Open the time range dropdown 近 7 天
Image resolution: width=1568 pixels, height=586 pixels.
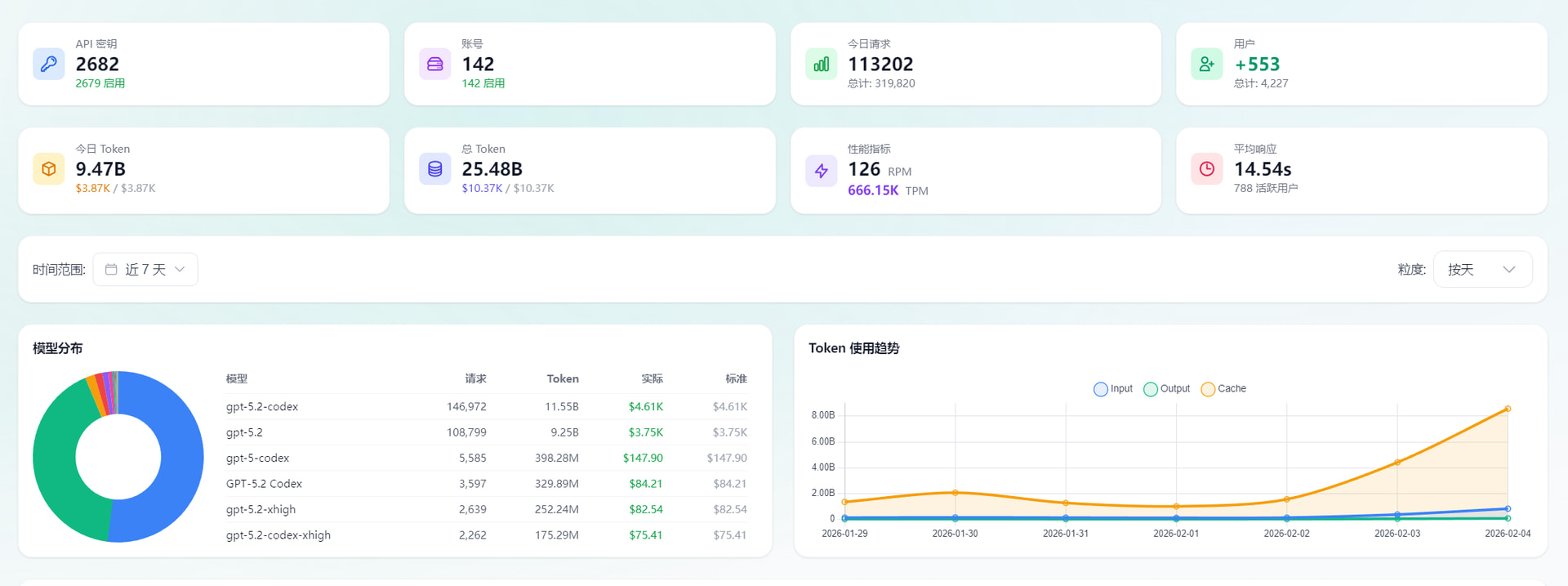(145, 270)
